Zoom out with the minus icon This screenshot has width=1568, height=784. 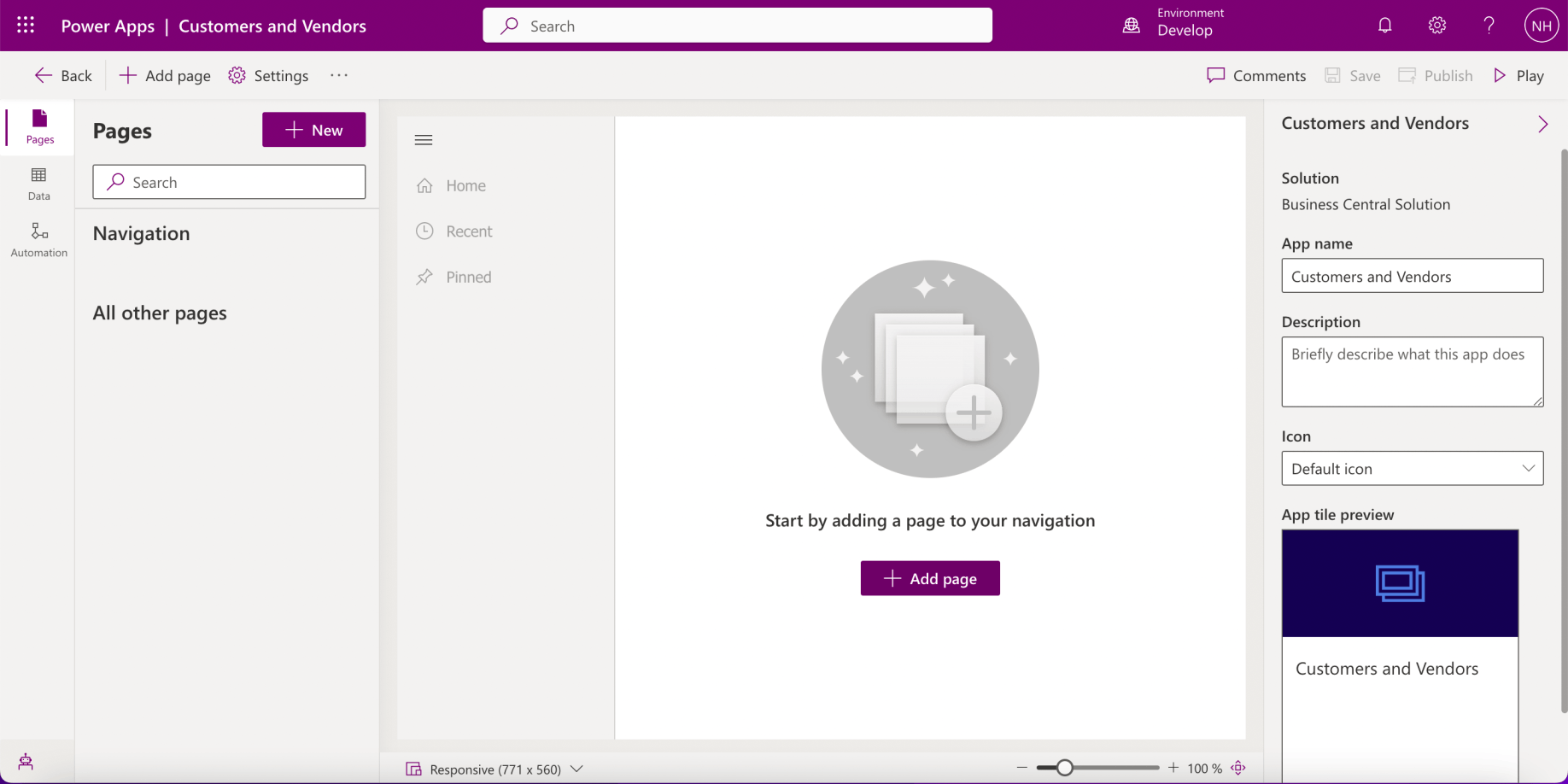coord(1021,768)
